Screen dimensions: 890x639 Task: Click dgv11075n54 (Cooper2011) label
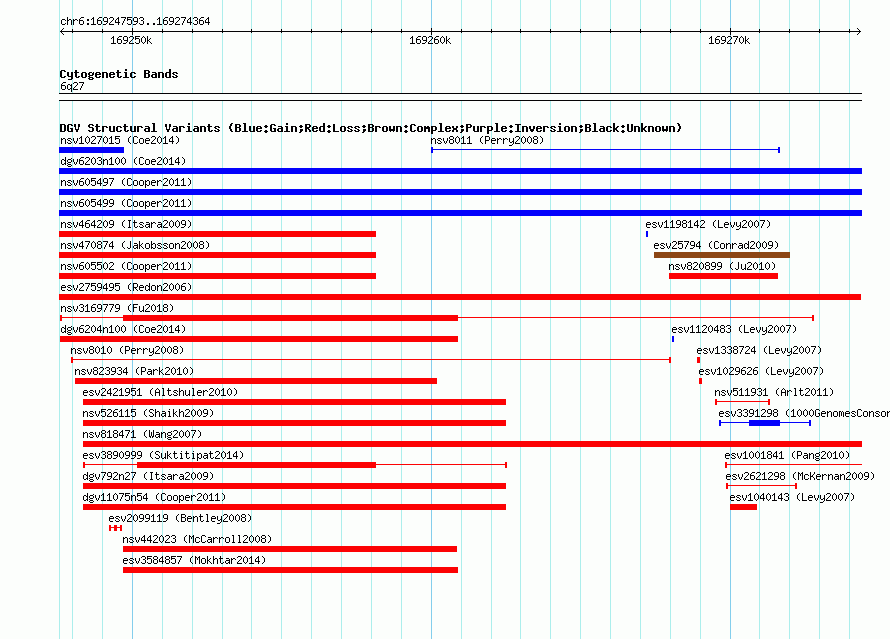(x=154, y=497)
